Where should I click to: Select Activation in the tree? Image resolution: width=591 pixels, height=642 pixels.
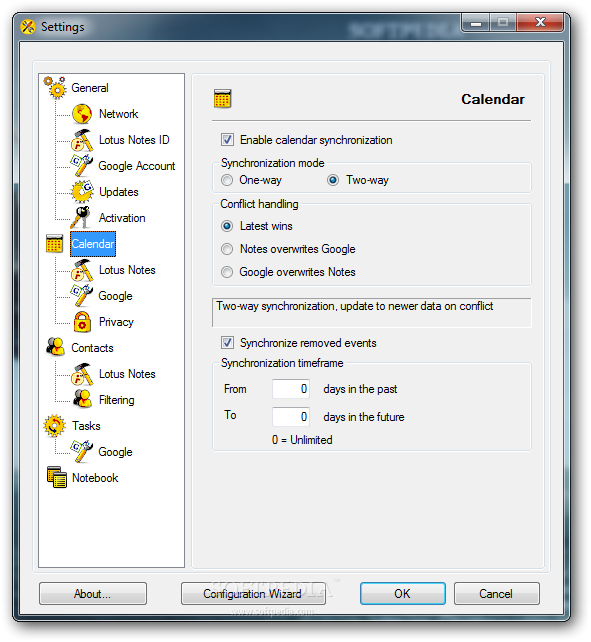coord(122,218)
